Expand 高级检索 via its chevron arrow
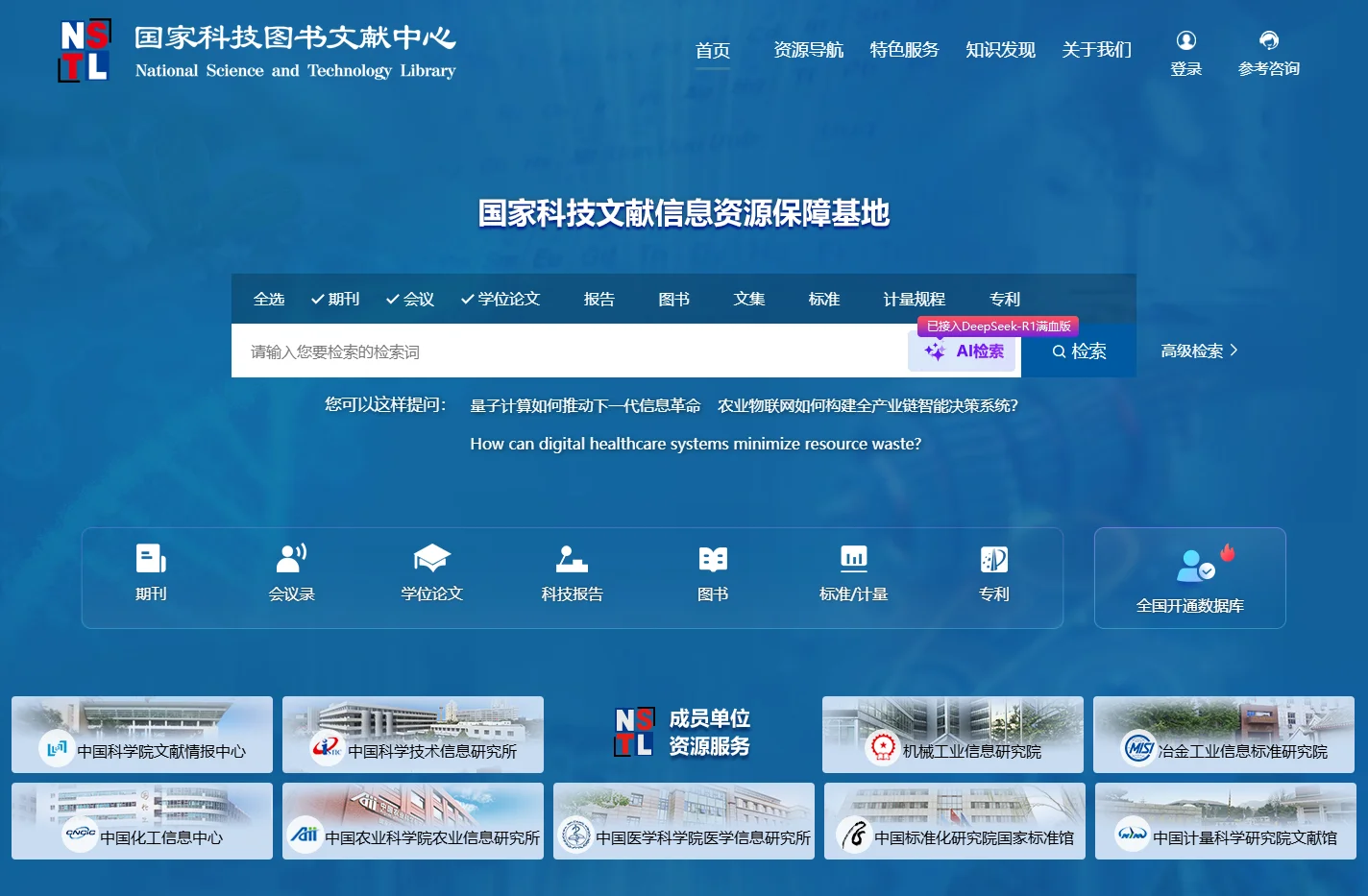This screenshot has width=1368, height=896. click(x=1234, y=351)
